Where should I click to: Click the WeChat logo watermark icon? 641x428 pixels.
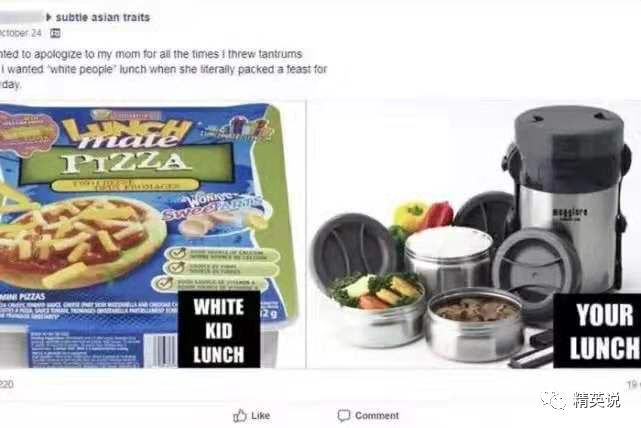point(554,400)
